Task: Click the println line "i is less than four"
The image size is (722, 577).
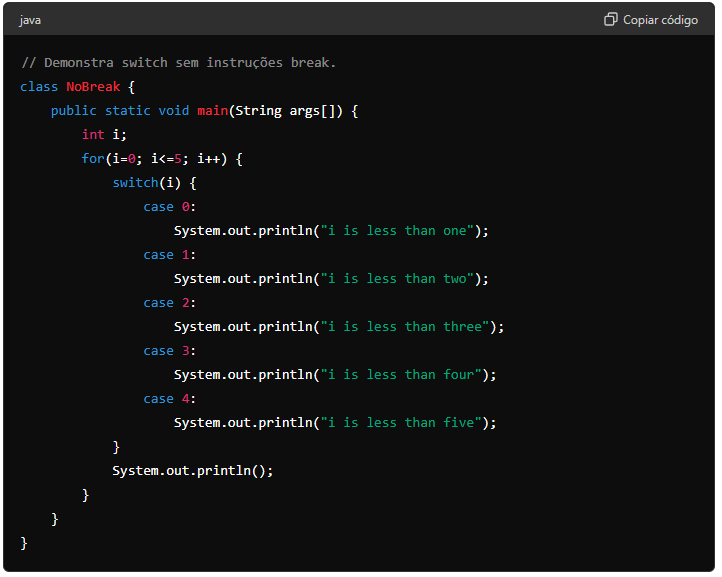Action: pos(335,375)
